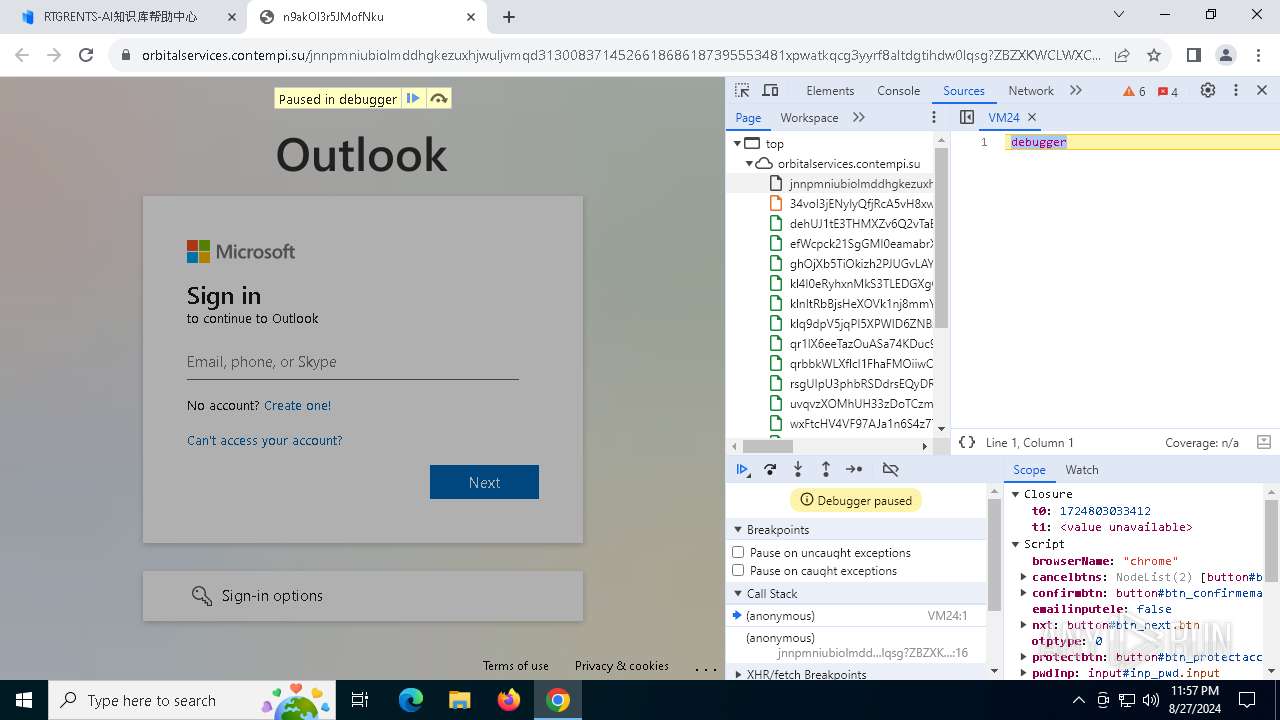The image size is (1280, 720).
Task: Open navigator pane more options menu
Action: pos(934,117)
